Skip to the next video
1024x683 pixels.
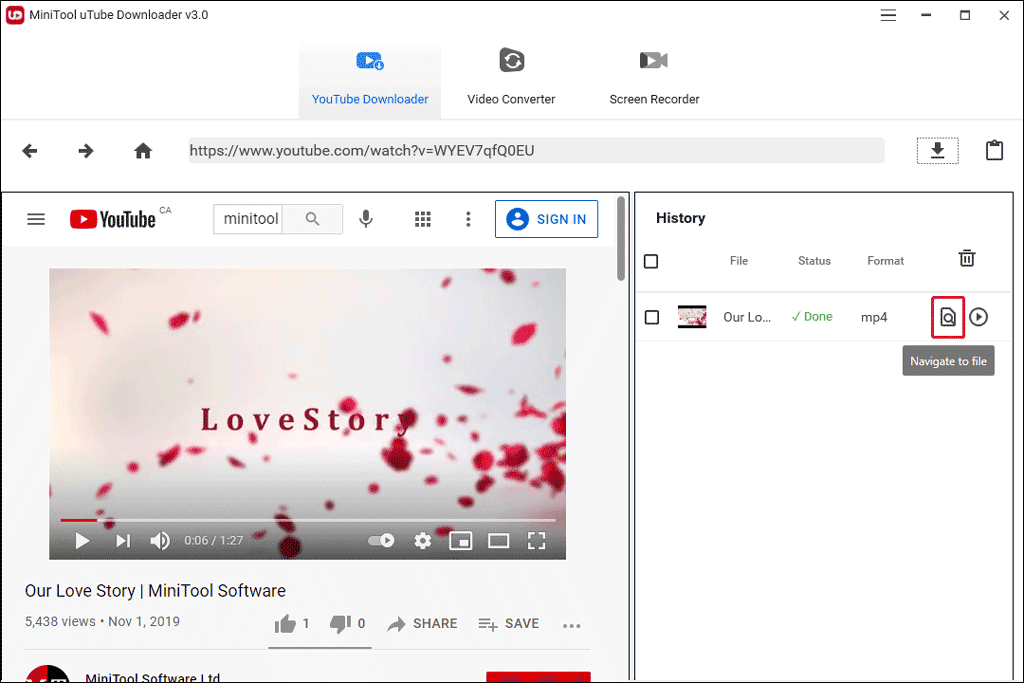tap(123, 541)
